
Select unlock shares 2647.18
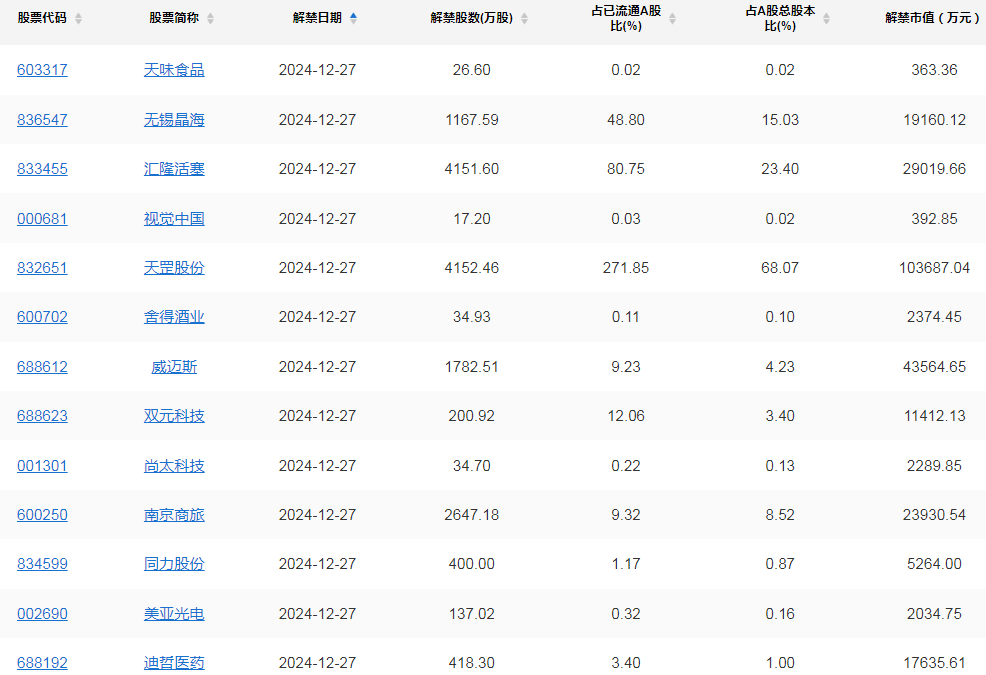click(472, 515)
